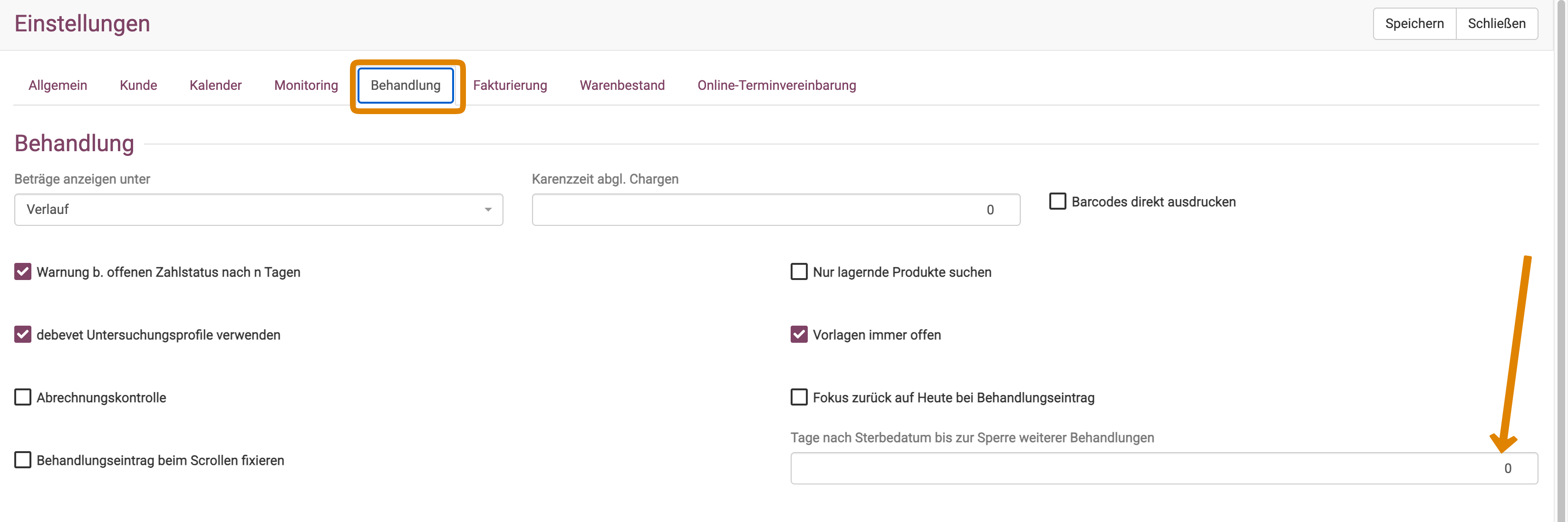Click the Schließen button
This screenshot has width=1568, height=522.
tap(1497, 24)
